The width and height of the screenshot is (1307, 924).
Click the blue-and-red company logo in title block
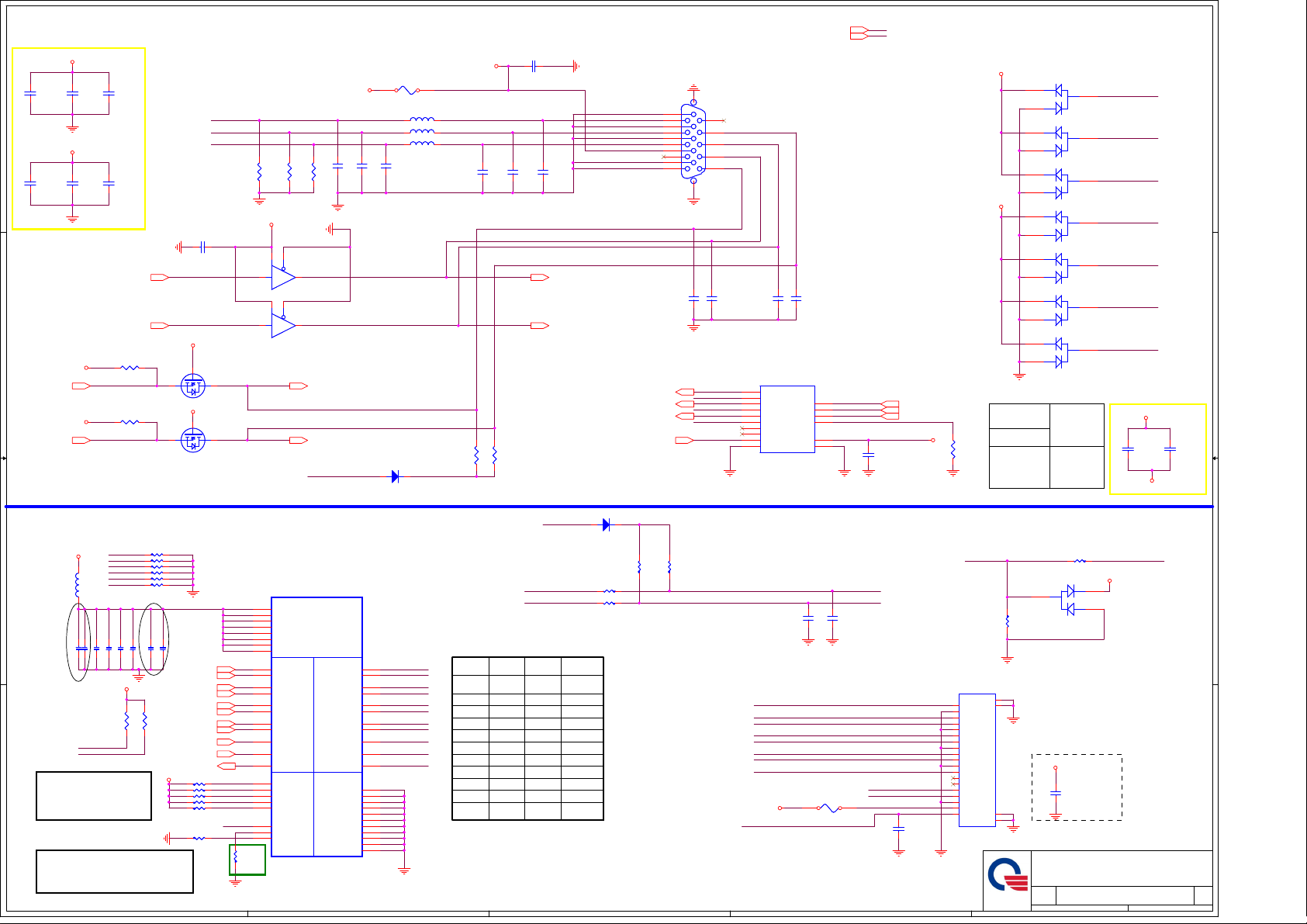(1008, 875)
